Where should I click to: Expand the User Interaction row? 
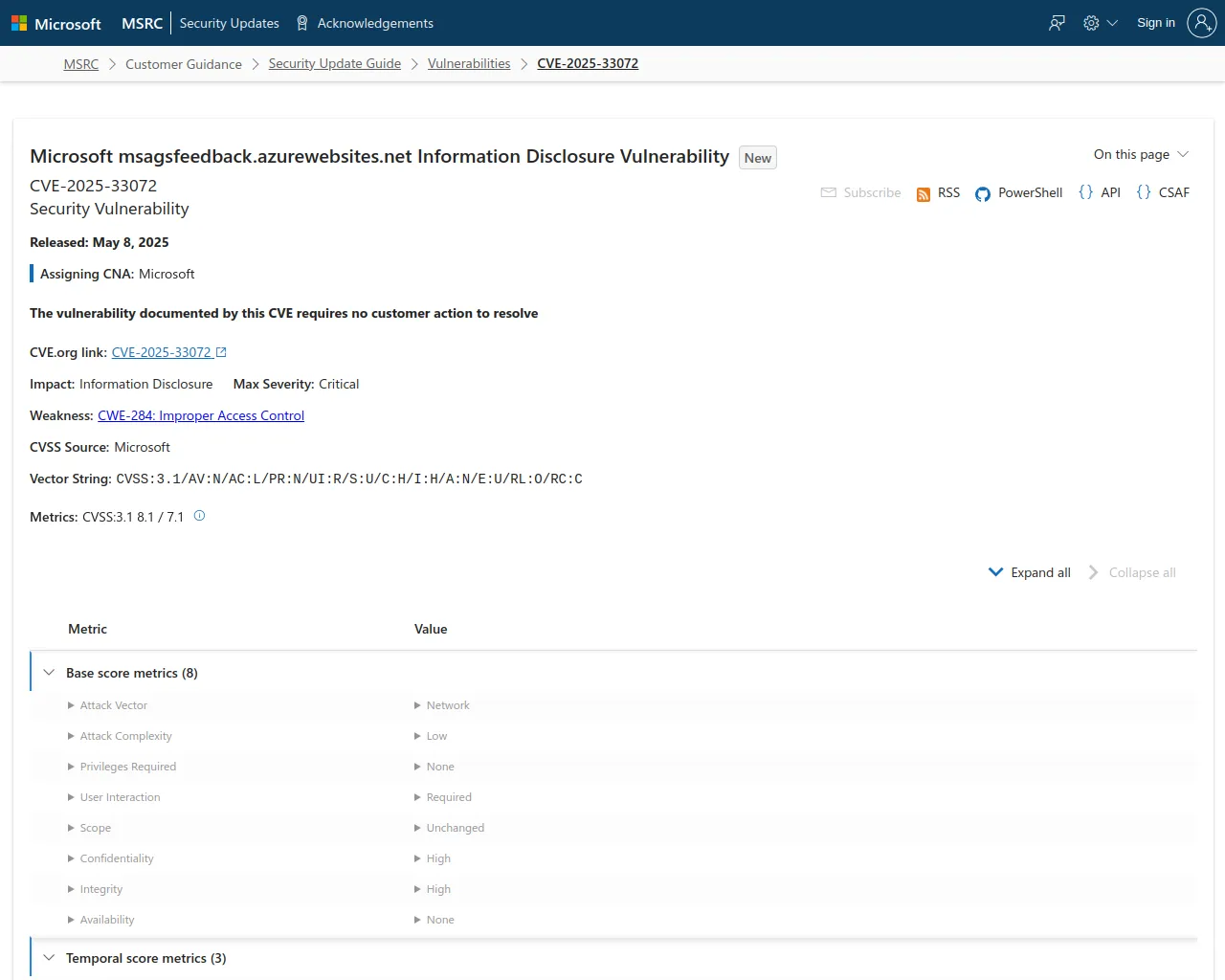(71, 797)
